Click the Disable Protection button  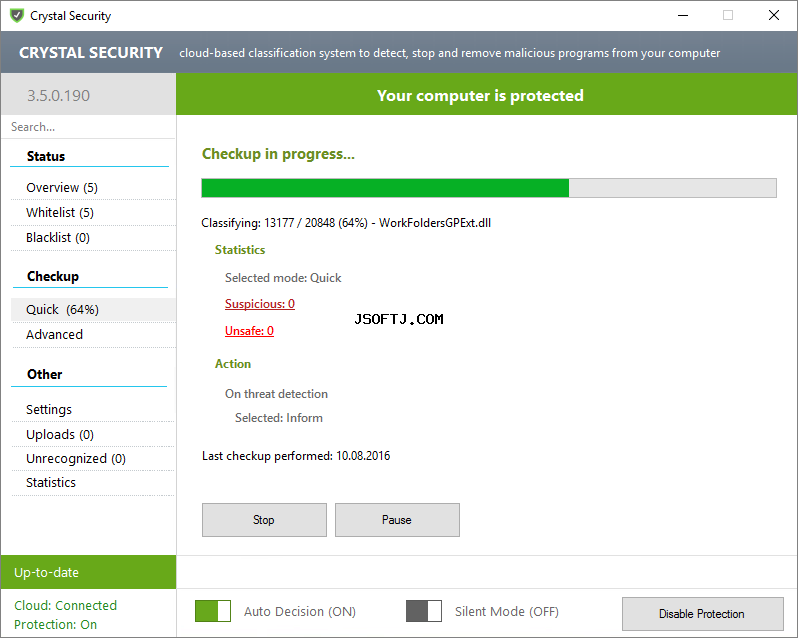[702, 614]
